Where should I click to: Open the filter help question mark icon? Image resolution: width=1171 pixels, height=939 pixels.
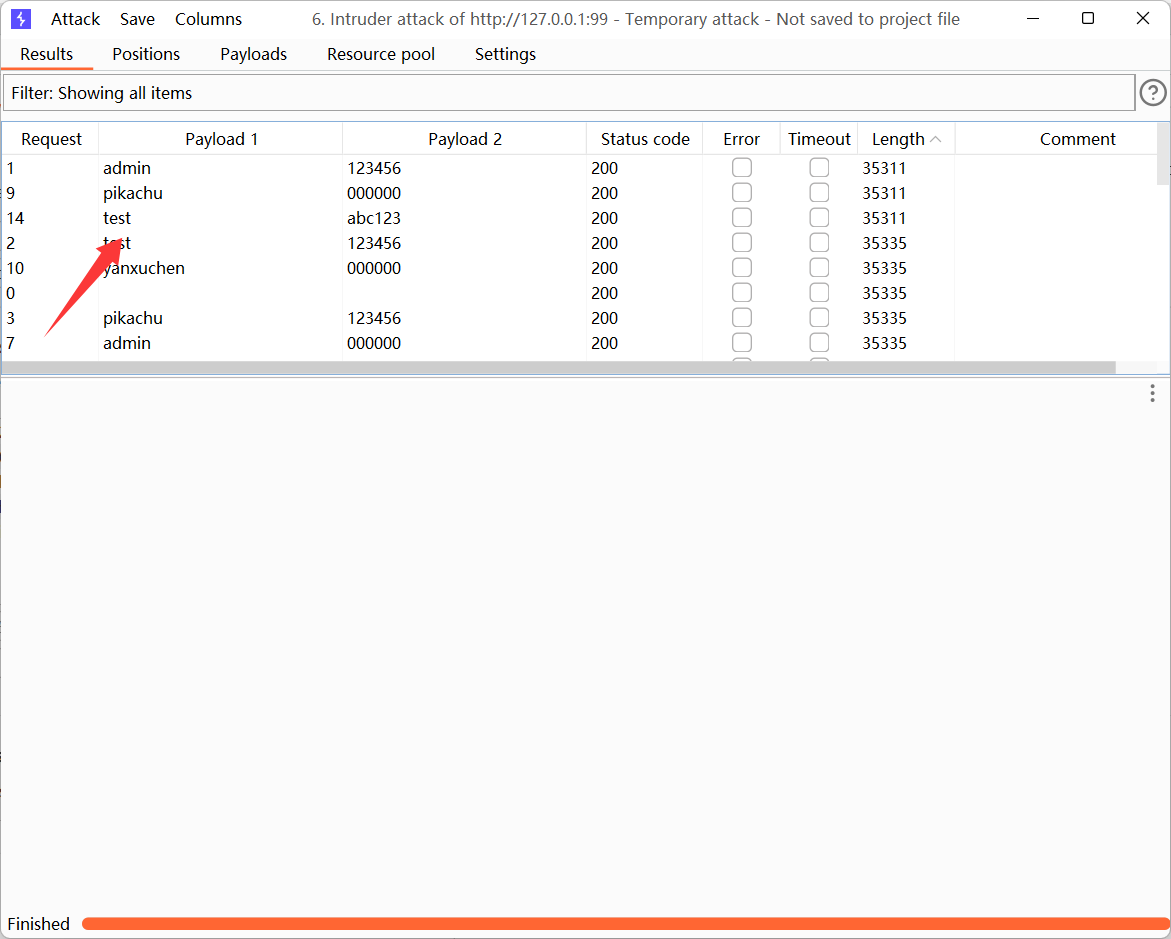pos(1153,93)
